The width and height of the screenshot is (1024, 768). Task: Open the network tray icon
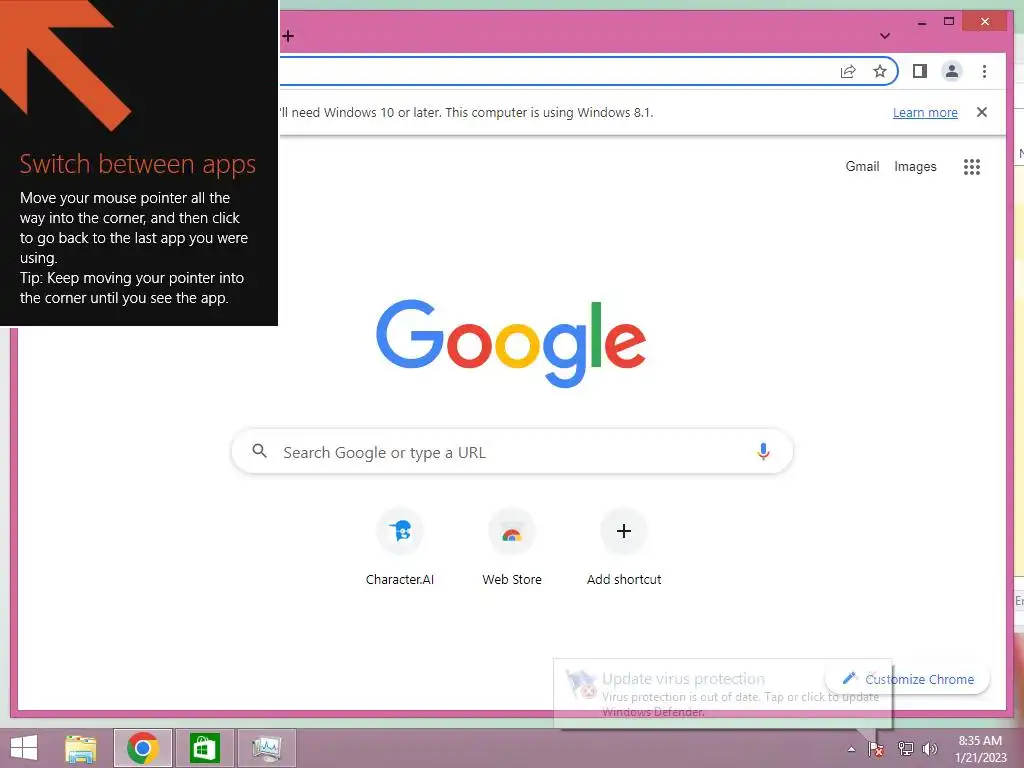(x=905, y=749)
